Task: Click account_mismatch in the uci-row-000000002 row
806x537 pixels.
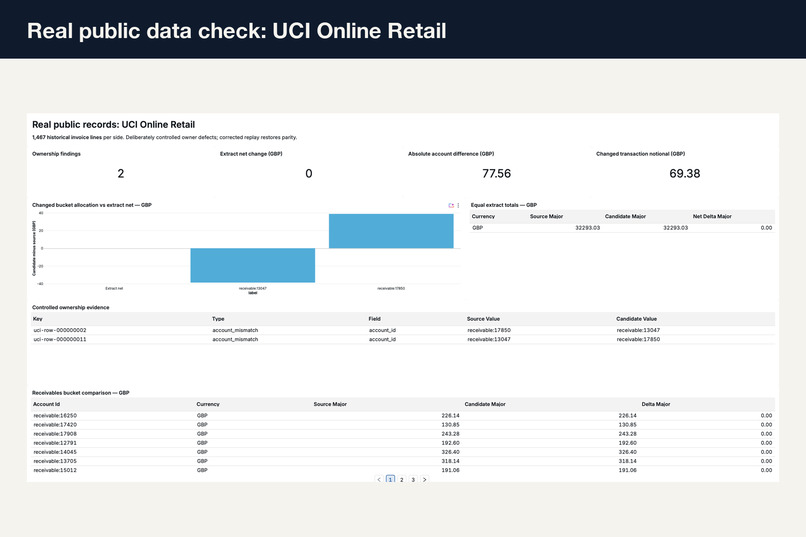Action: [235, 330]
